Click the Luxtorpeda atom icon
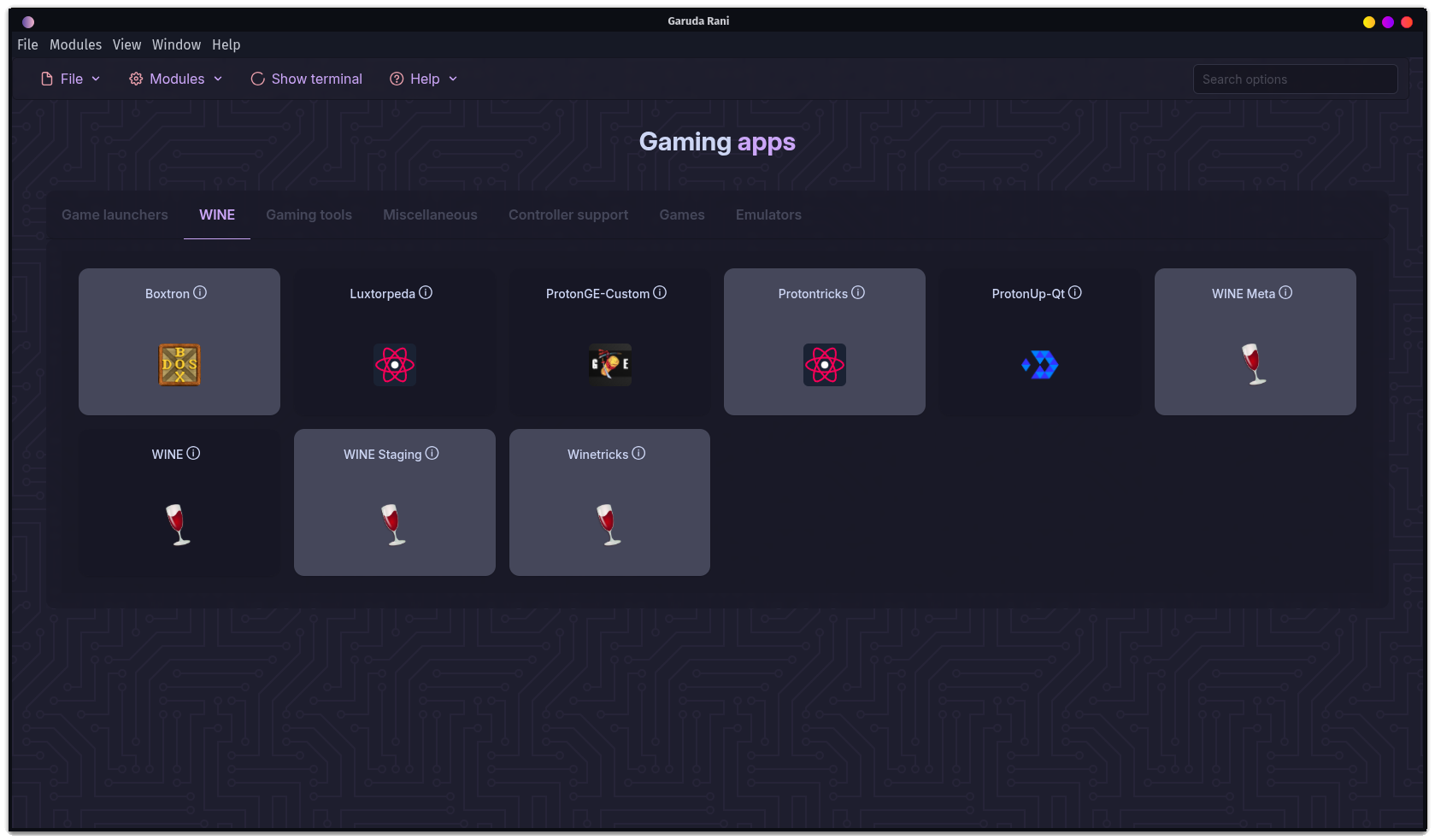 click(x=395, y=365)
